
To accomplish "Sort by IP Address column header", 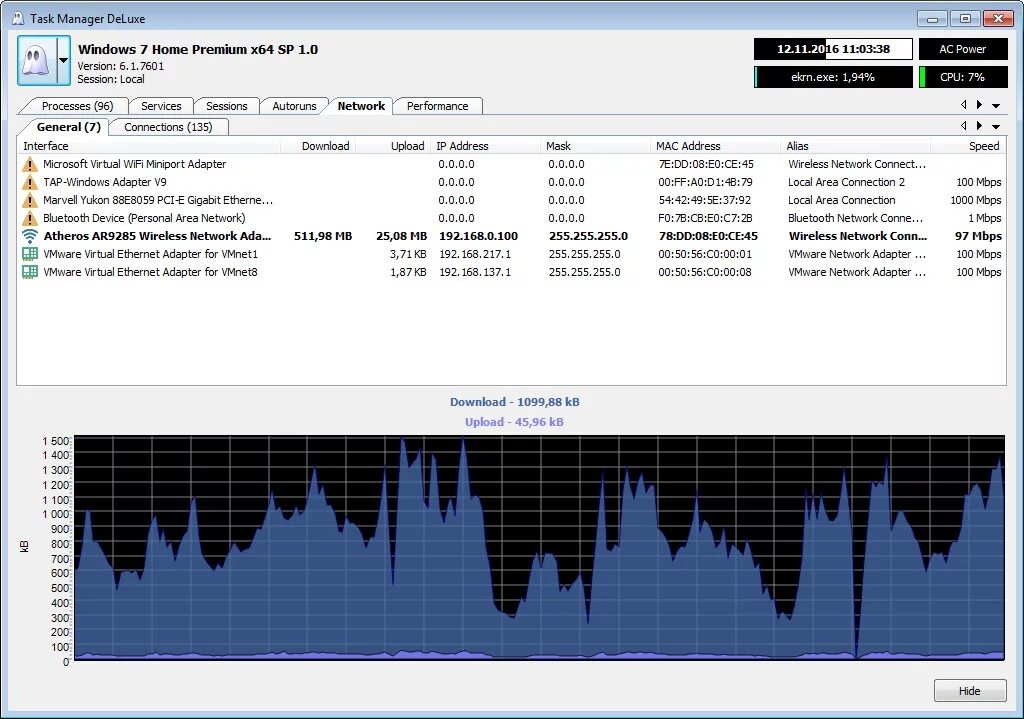I will point(487,146).
